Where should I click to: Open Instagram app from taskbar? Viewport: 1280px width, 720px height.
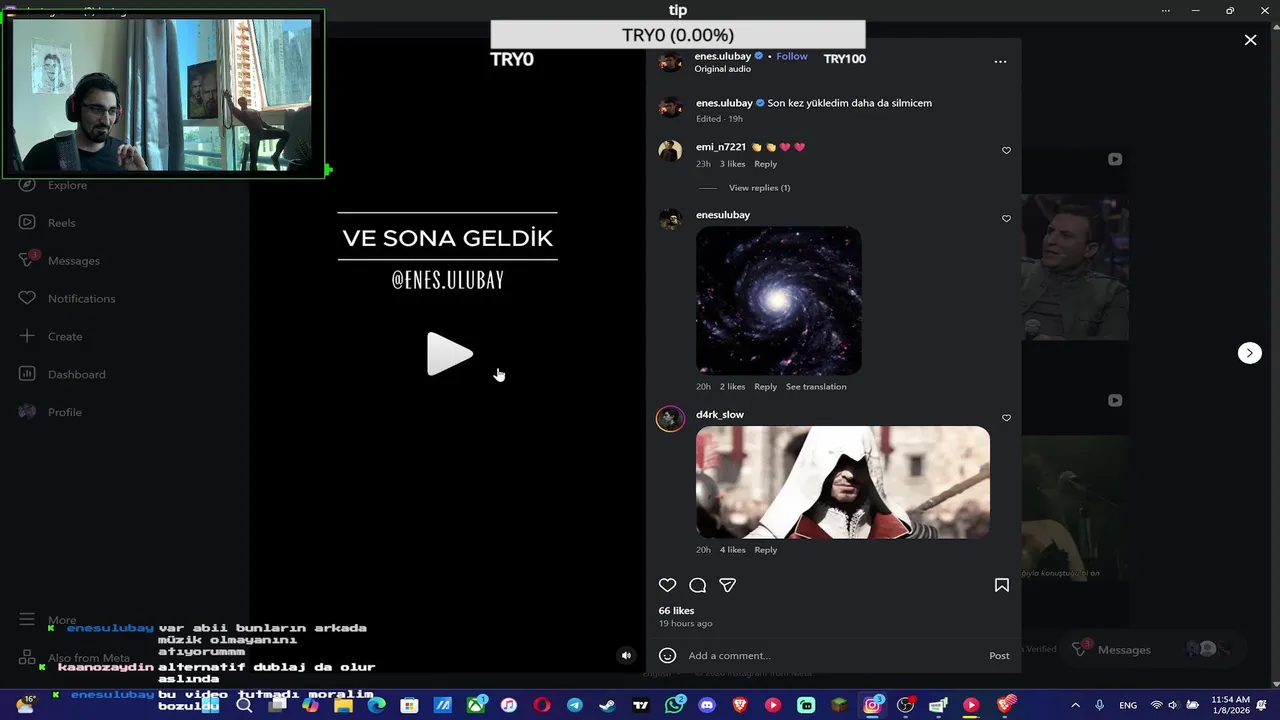pos(872,705)
